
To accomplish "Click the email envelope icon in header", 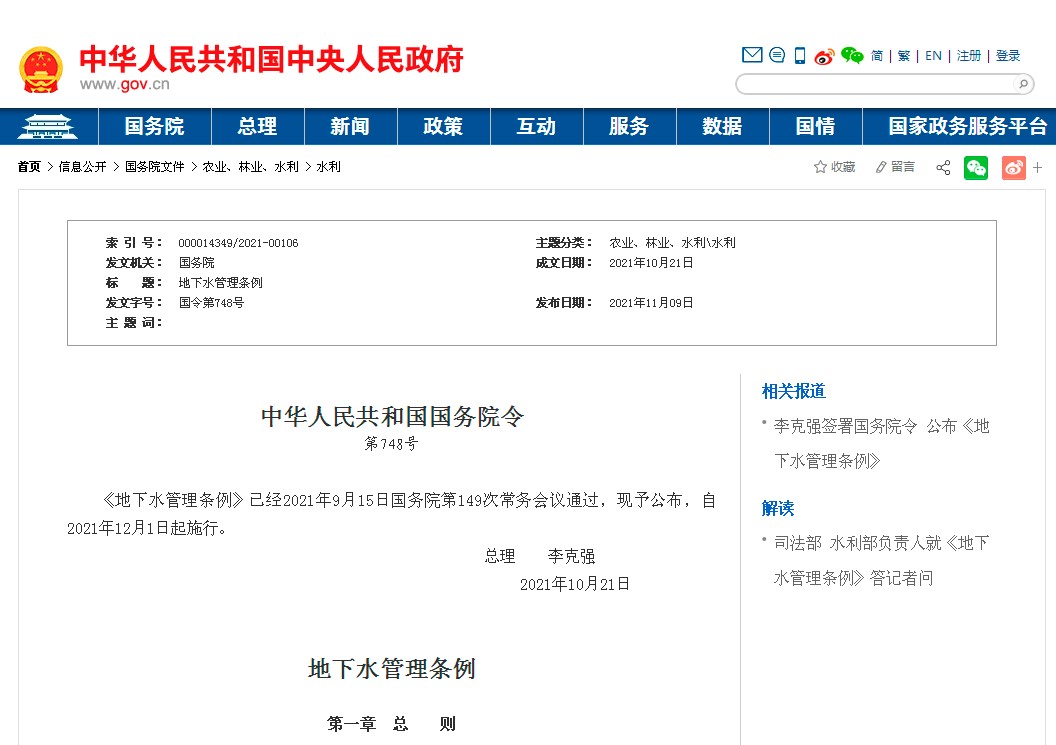I will click(x=752, y=55).
